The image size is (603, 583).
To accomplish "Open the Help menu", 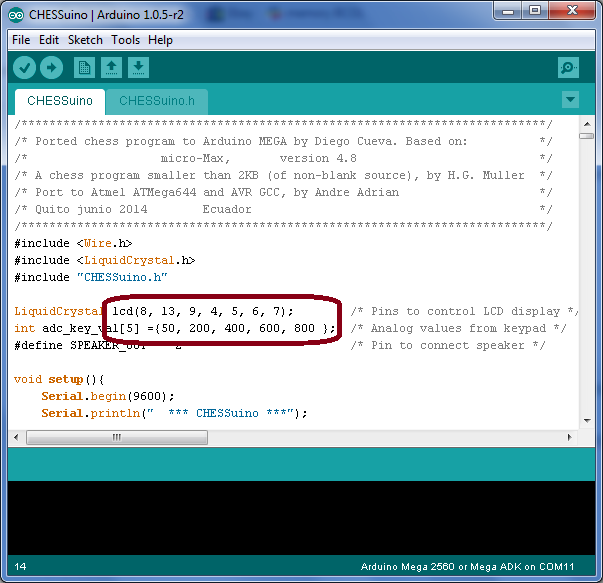I will point(160,40).
